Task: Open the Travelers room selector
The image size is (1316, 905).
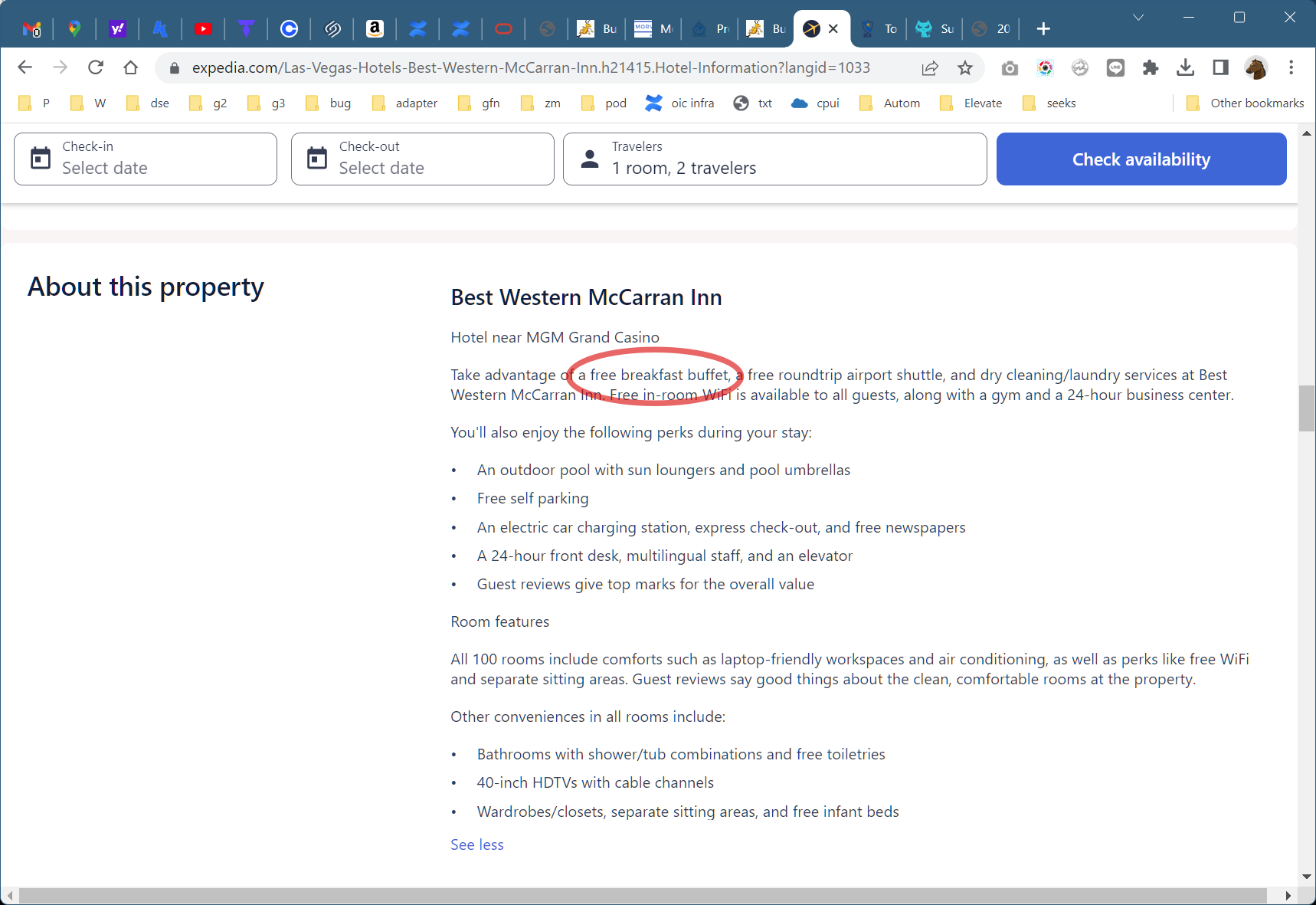Action: (x=774, y=159)
